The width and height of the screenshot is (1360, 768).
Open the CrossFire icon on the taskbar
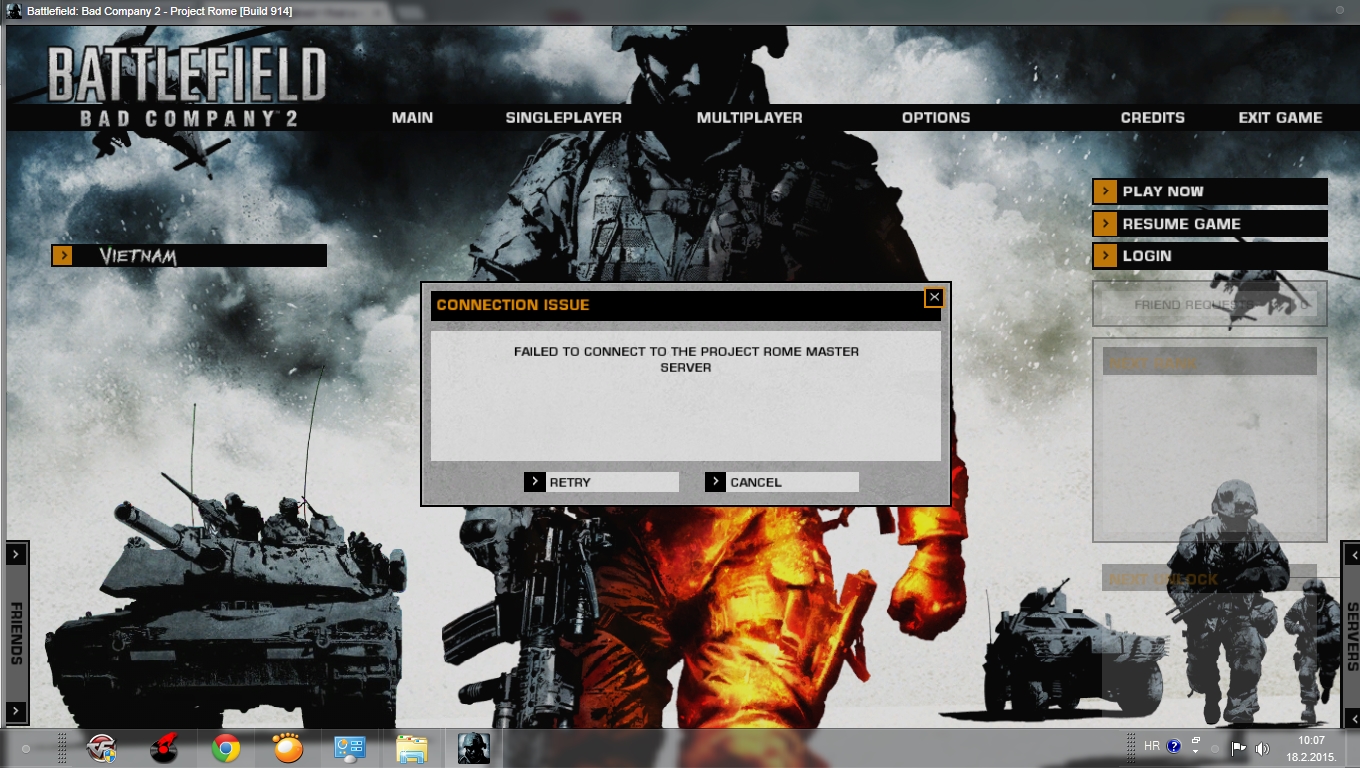102,748
